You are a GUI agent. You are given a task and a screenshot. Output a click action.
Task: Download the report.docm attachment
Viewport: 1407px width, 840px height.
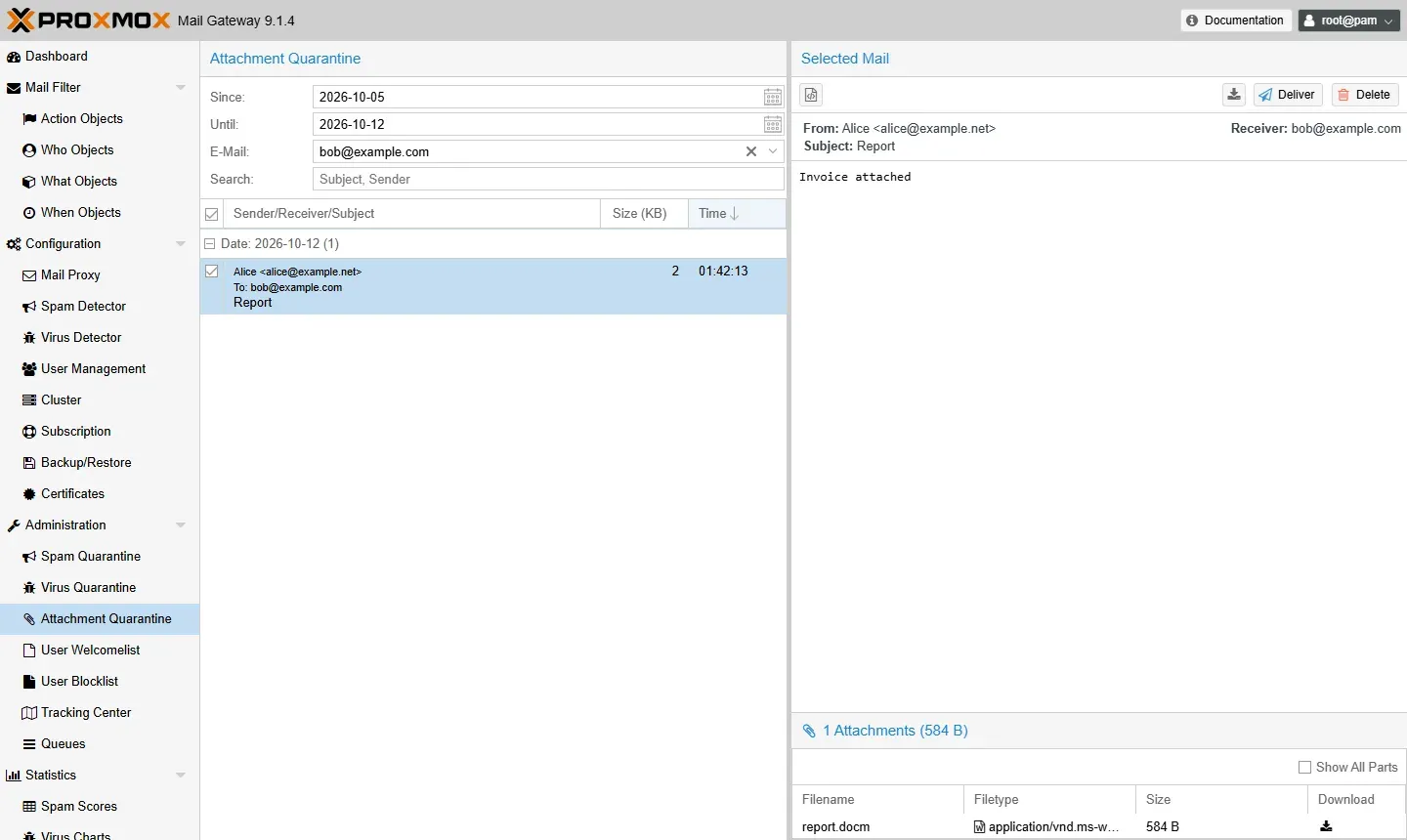coord(1326,826)
